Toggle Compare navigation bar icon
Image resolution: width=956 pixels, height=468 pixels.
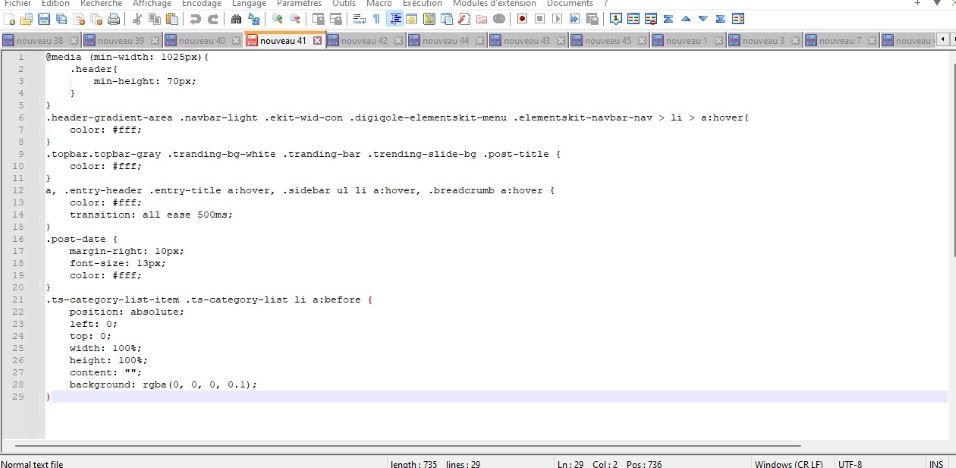pyautogui.click(x=738, y=19)
